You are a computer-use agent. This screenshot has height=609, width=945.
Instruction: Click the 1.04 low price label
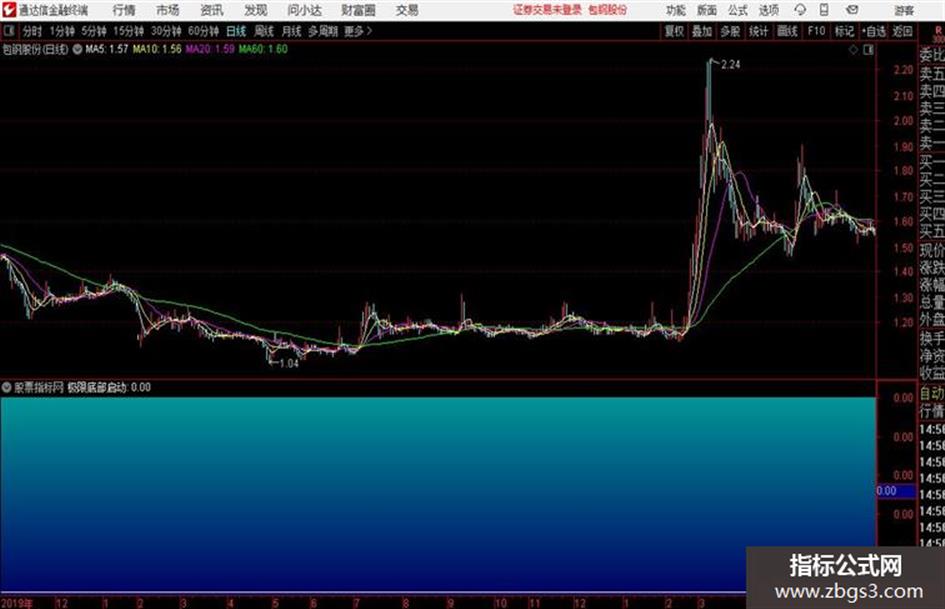(x=289, y=363)
